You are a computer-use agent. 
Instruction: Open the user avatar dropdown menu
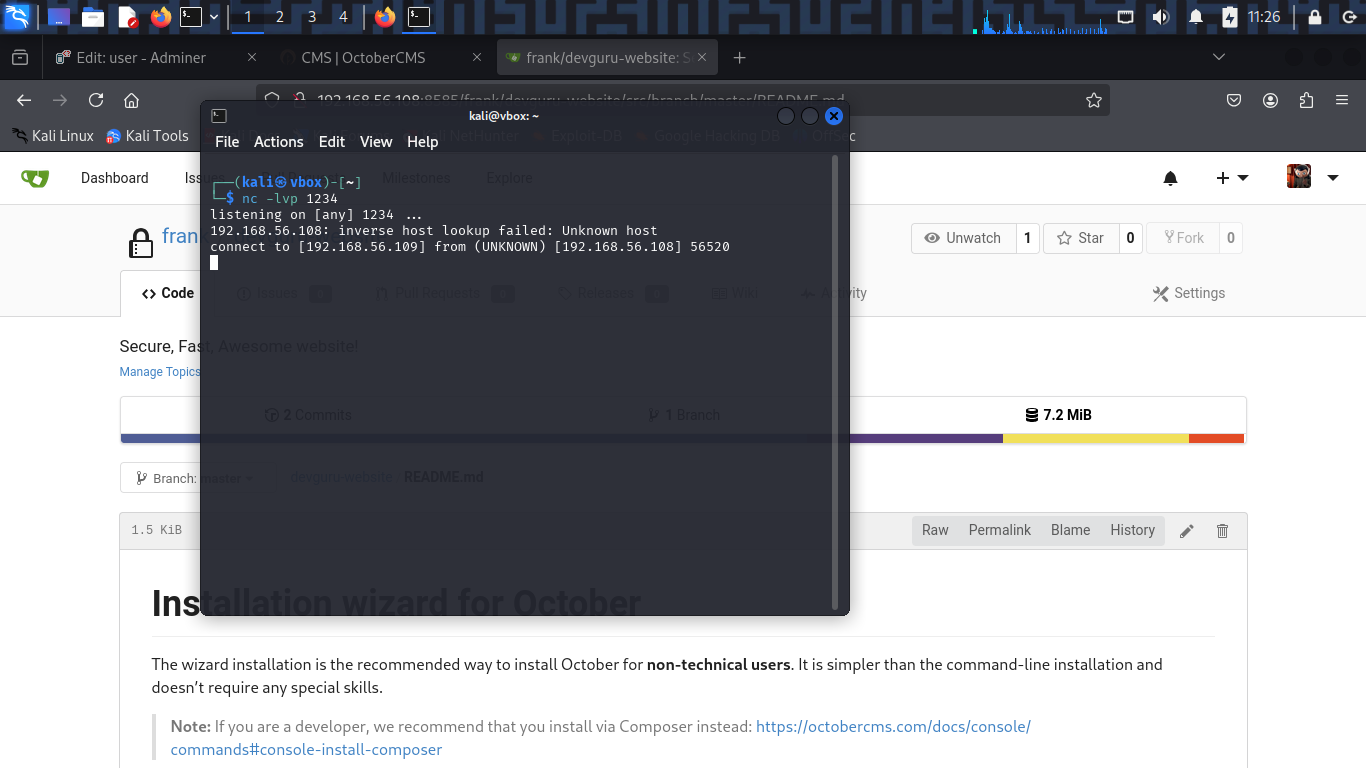tap(1312, 178)
